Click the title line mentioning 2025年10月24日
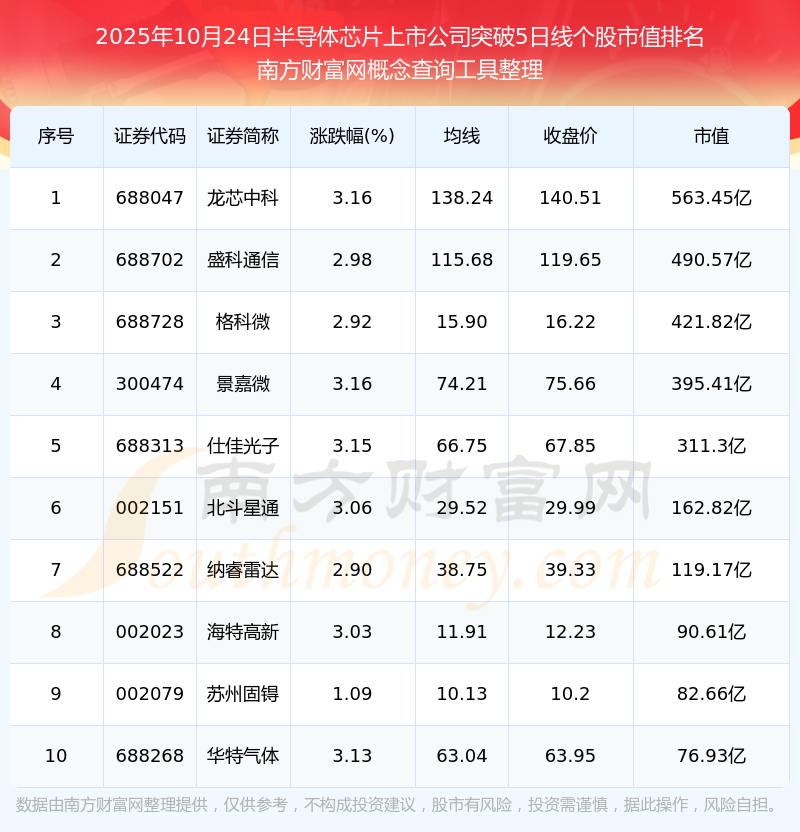800x832 pixels. (x=400, y=37)
